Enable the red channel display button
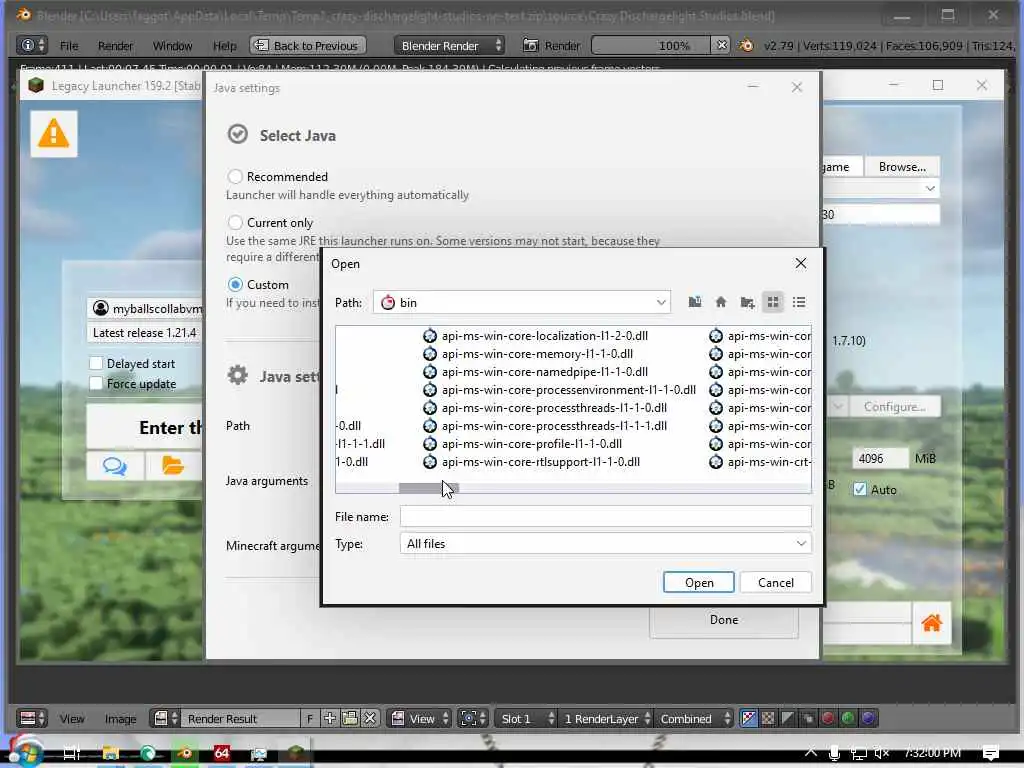Viewport: 1024px width, 768px height. [x=828, y=718]
